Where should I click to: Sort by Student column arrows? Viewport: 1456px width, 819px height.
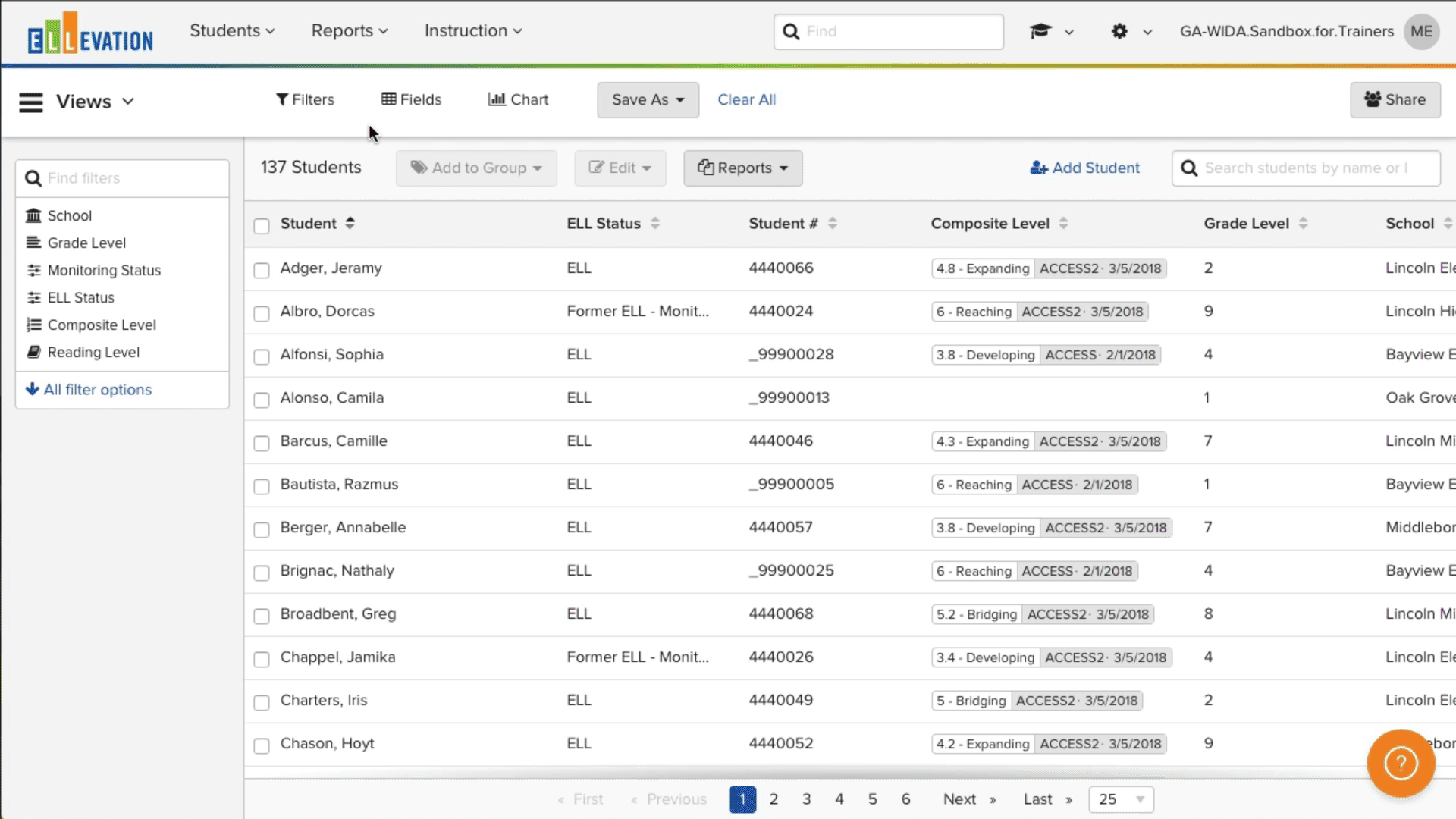point(350,224)
